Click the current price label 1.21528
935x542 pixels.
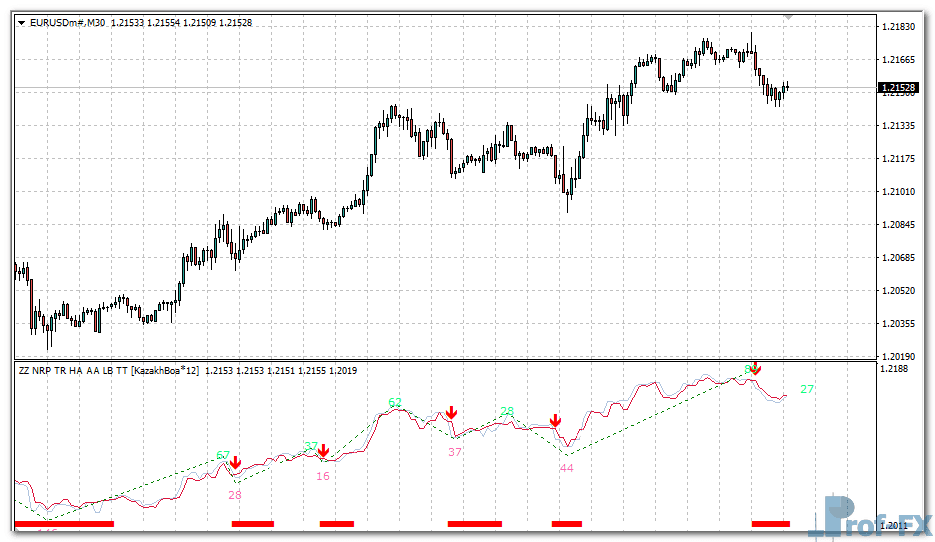click(x=898, y=88)
